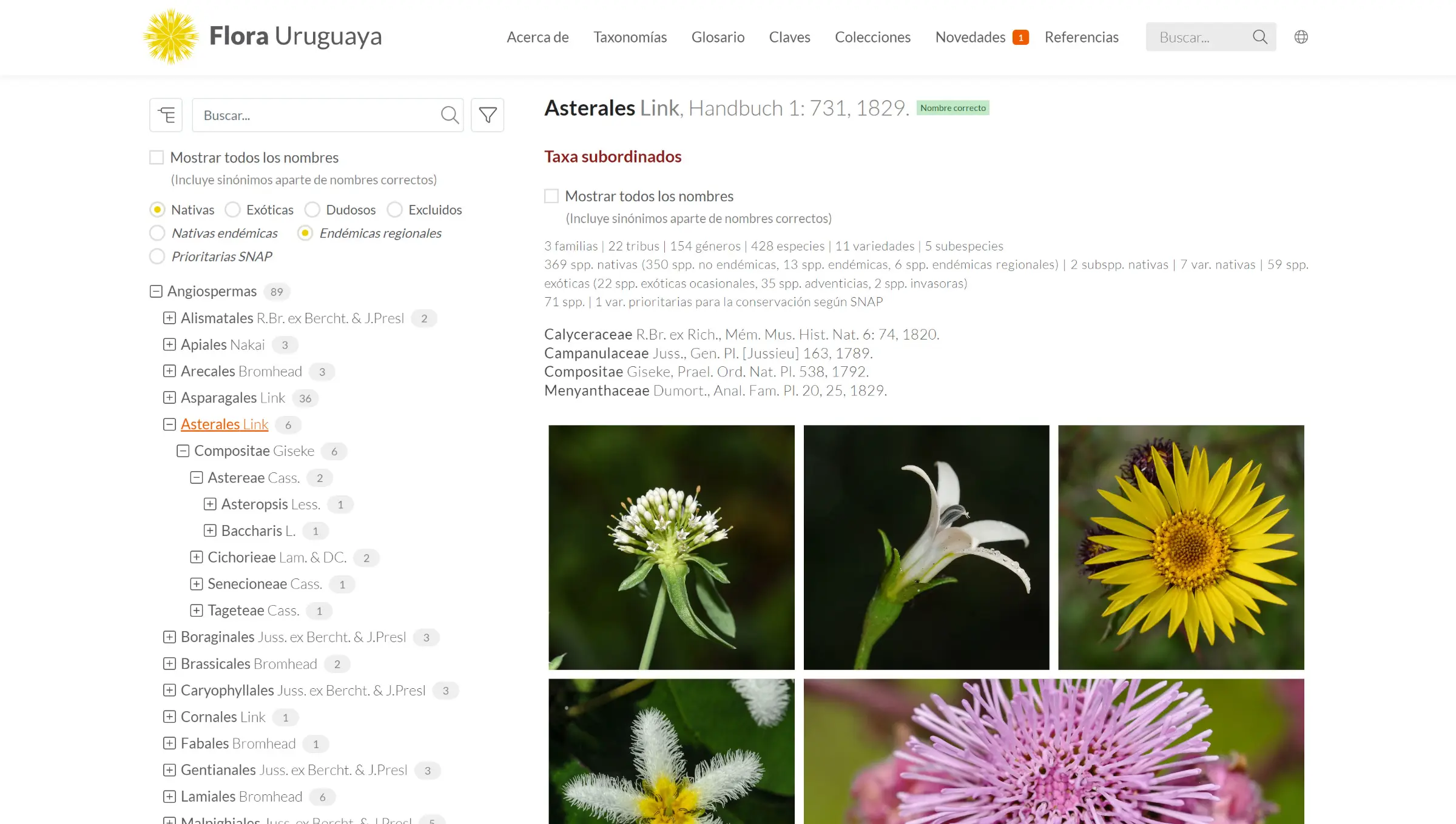Select the Prioritarias SNAP radio option
1456x824 pixels.
click(157, 256)
